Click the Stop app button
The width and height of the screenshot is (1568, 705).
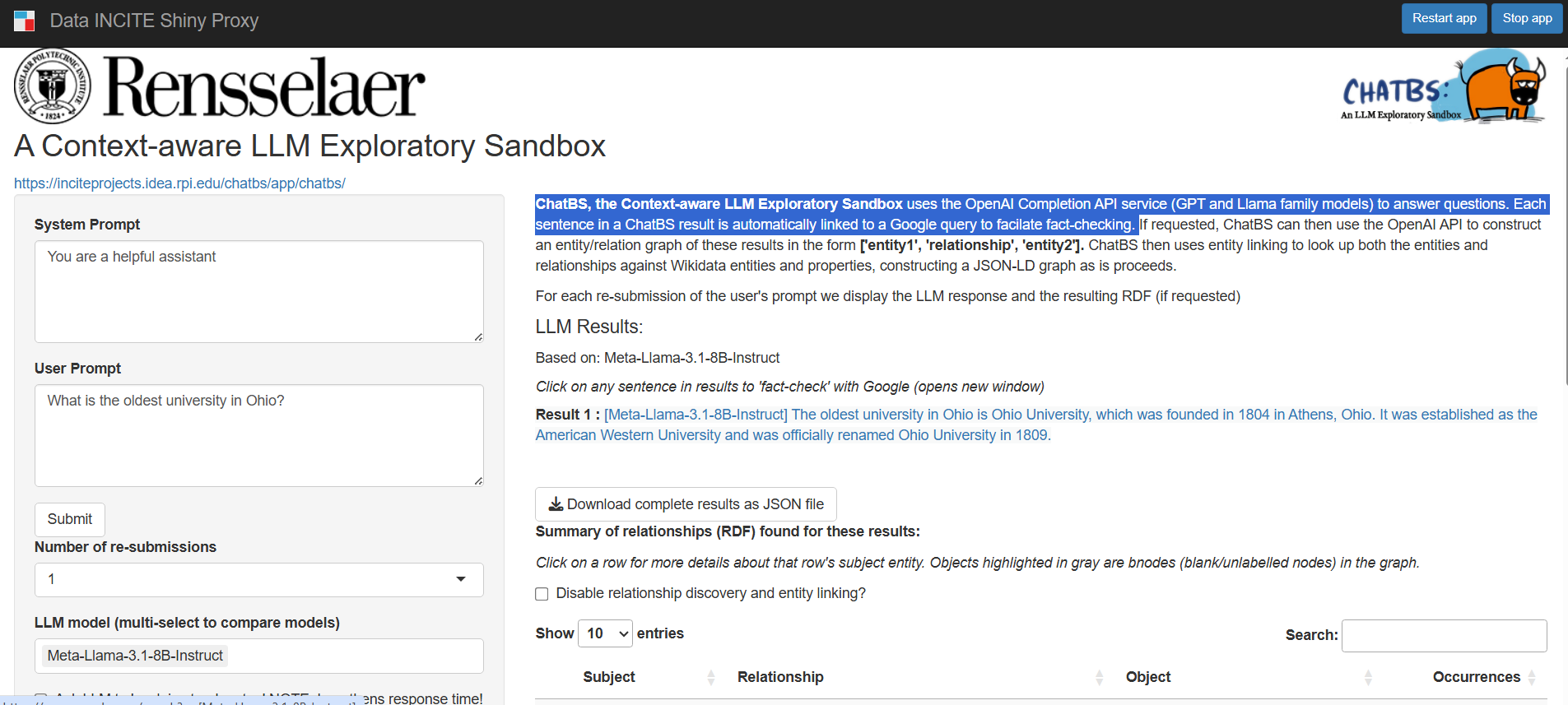click(x=1527, y=18)
